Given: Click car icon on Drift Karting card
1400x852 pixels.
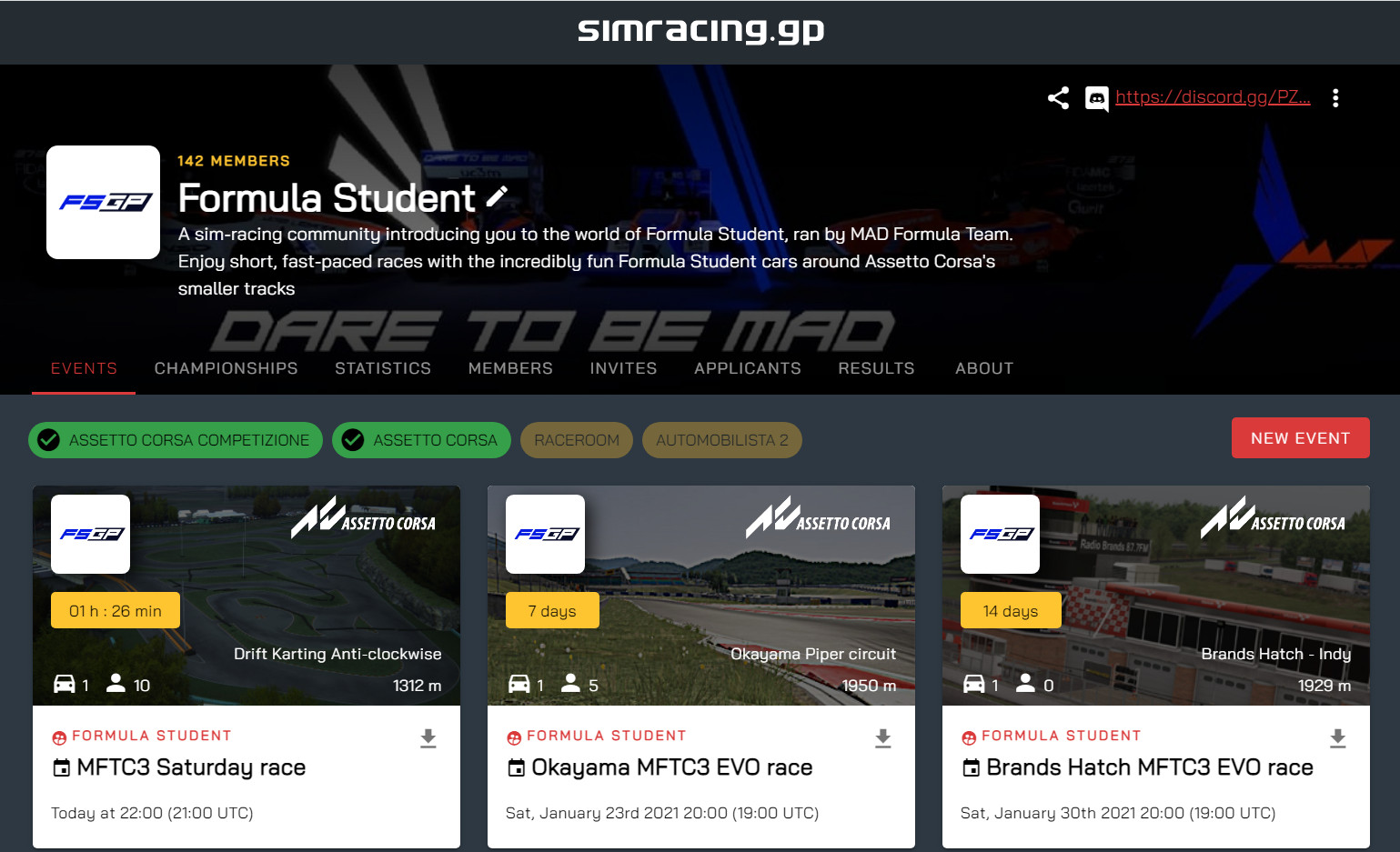Looking at the screenshot, I should tap(65, 684).
